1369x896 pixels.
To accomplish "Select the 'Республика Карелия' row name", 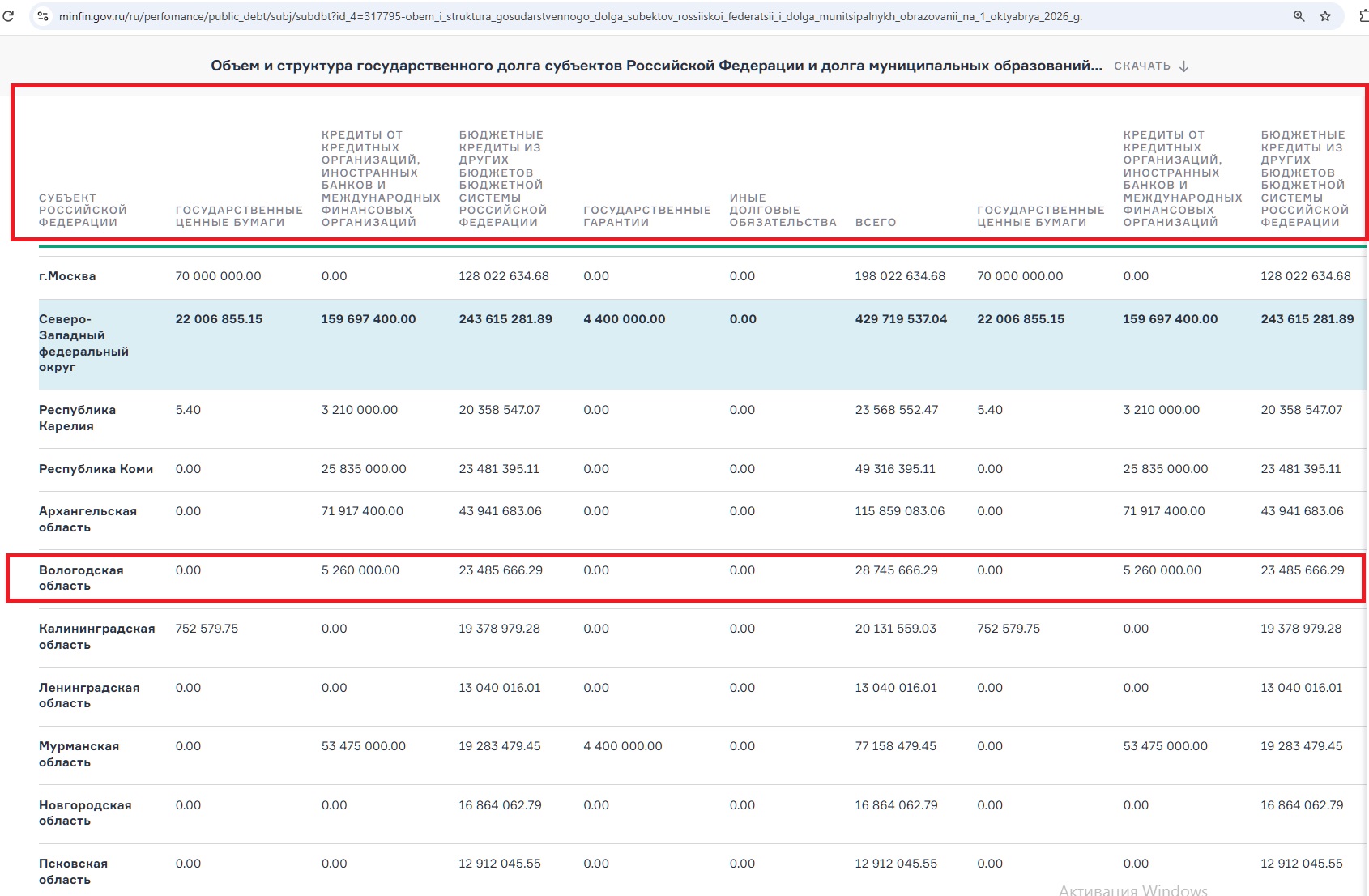I will (77, 418).
